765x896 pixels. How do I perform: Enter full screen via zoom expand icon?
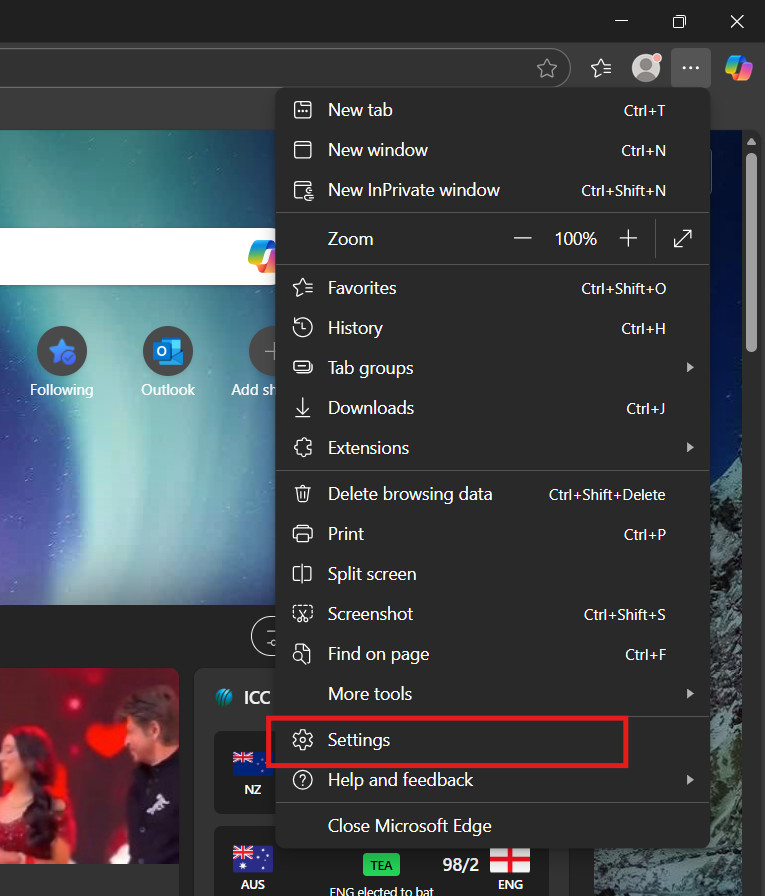coord(683,238)
